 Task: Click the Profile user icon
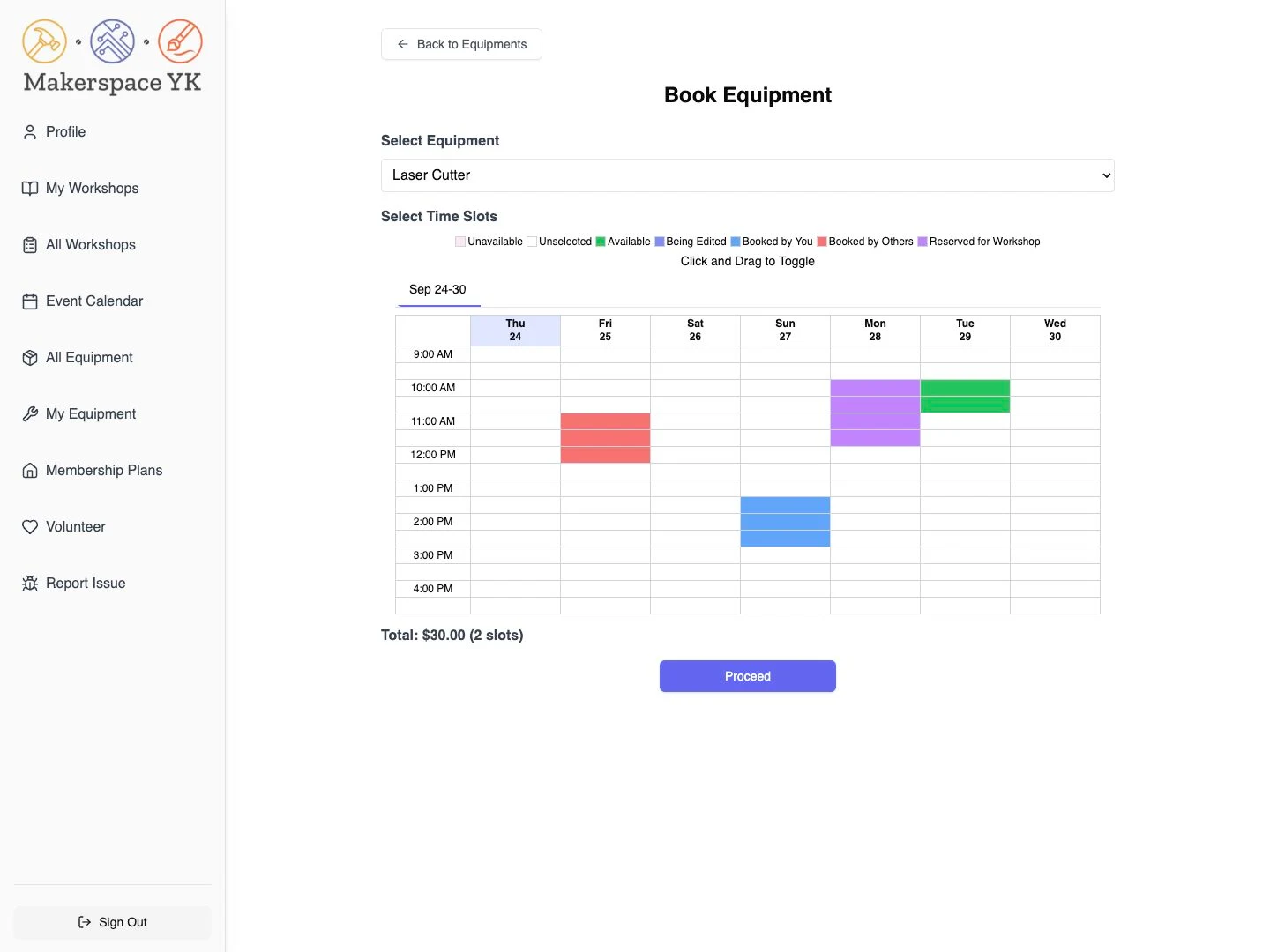coord(30,132)
